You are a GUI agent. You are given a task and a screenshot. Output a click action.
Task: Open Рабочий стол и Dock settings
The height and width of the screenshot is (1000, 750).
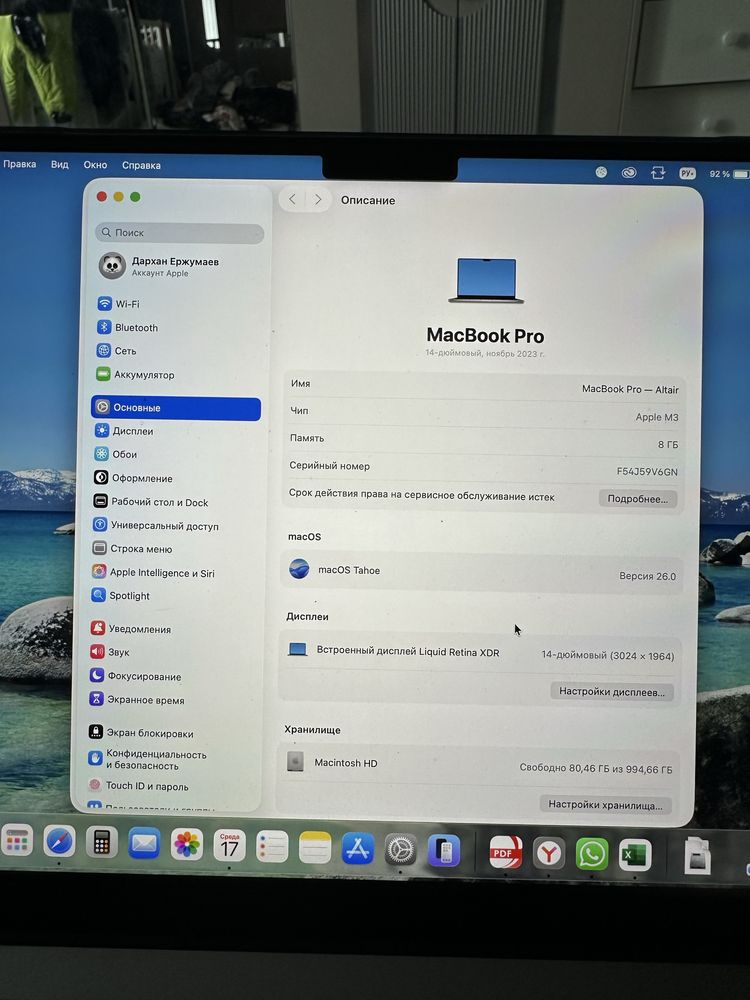[x=151, y=502]
